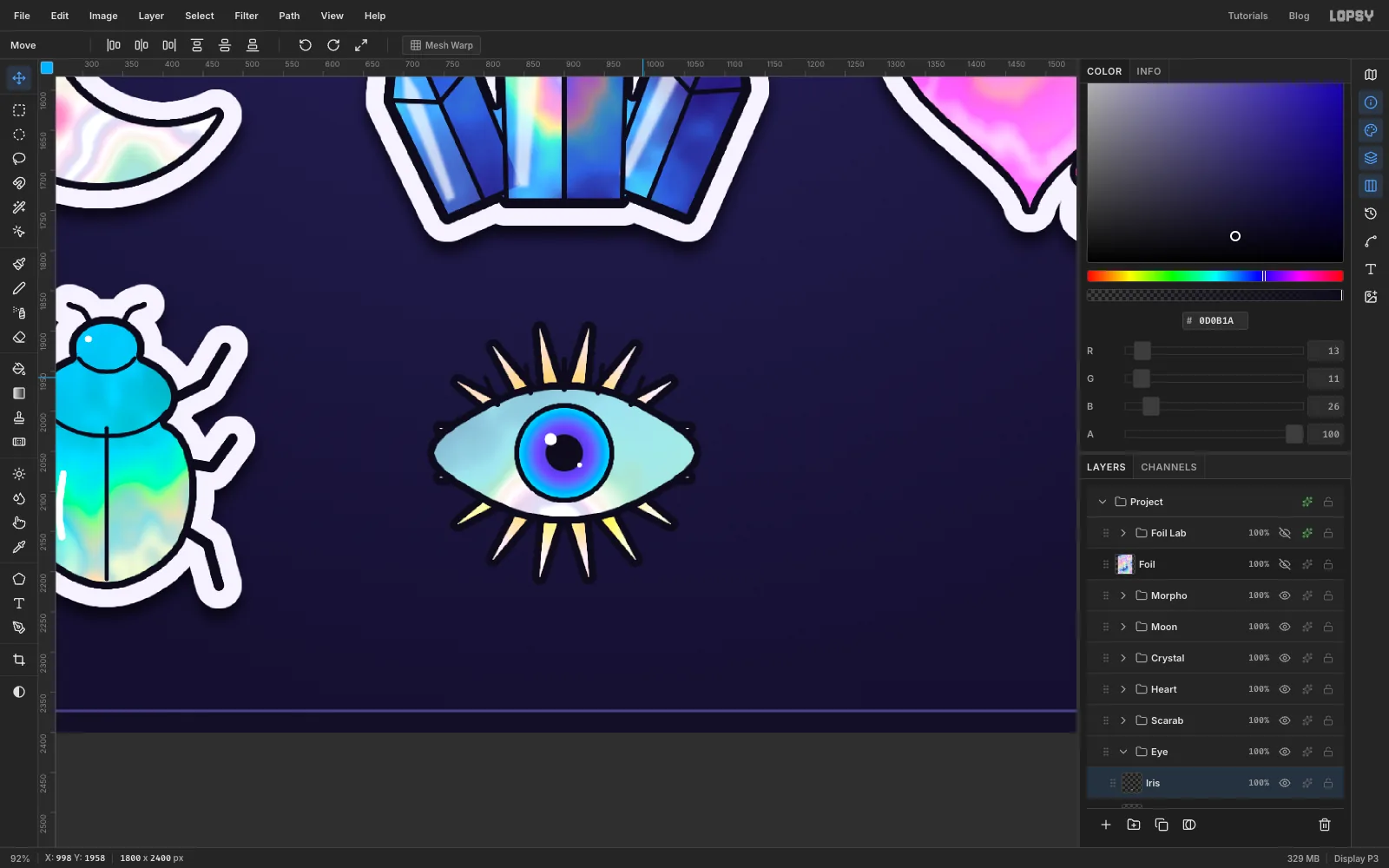Click the red channel R slider
The height and width of the screenshot is (868, 1389).
click(x=1215, y=351)
